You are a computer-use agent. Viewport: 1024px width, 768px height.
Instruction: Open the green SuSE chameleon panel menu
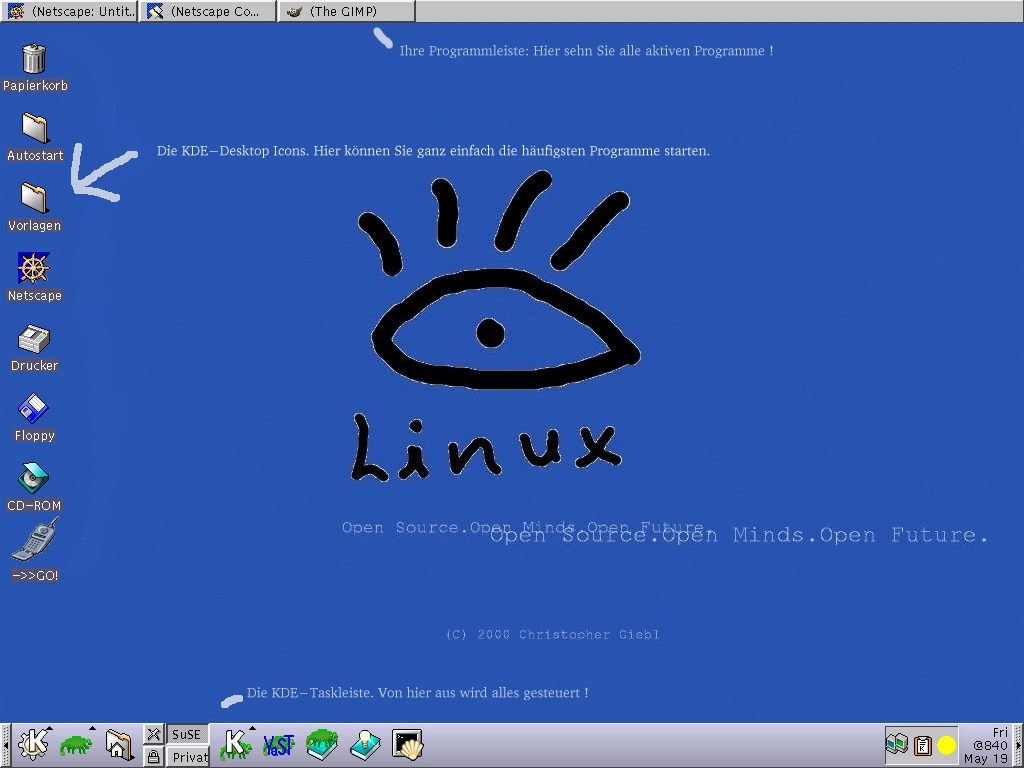pyautogui.click(x=76, y=744)
